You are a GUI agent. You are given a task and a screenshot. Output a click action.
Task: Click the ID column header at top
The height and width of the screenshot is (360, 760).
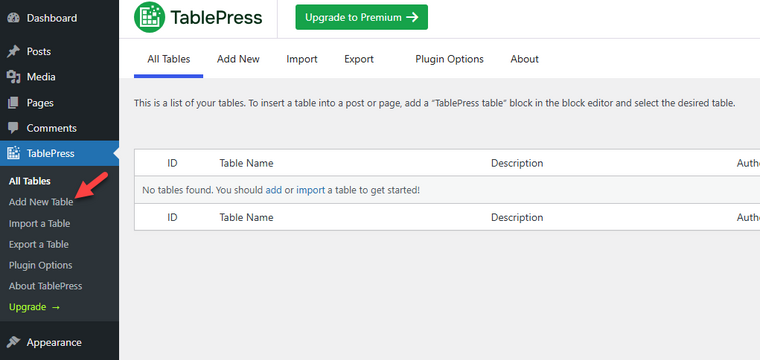tap(173, 163)
